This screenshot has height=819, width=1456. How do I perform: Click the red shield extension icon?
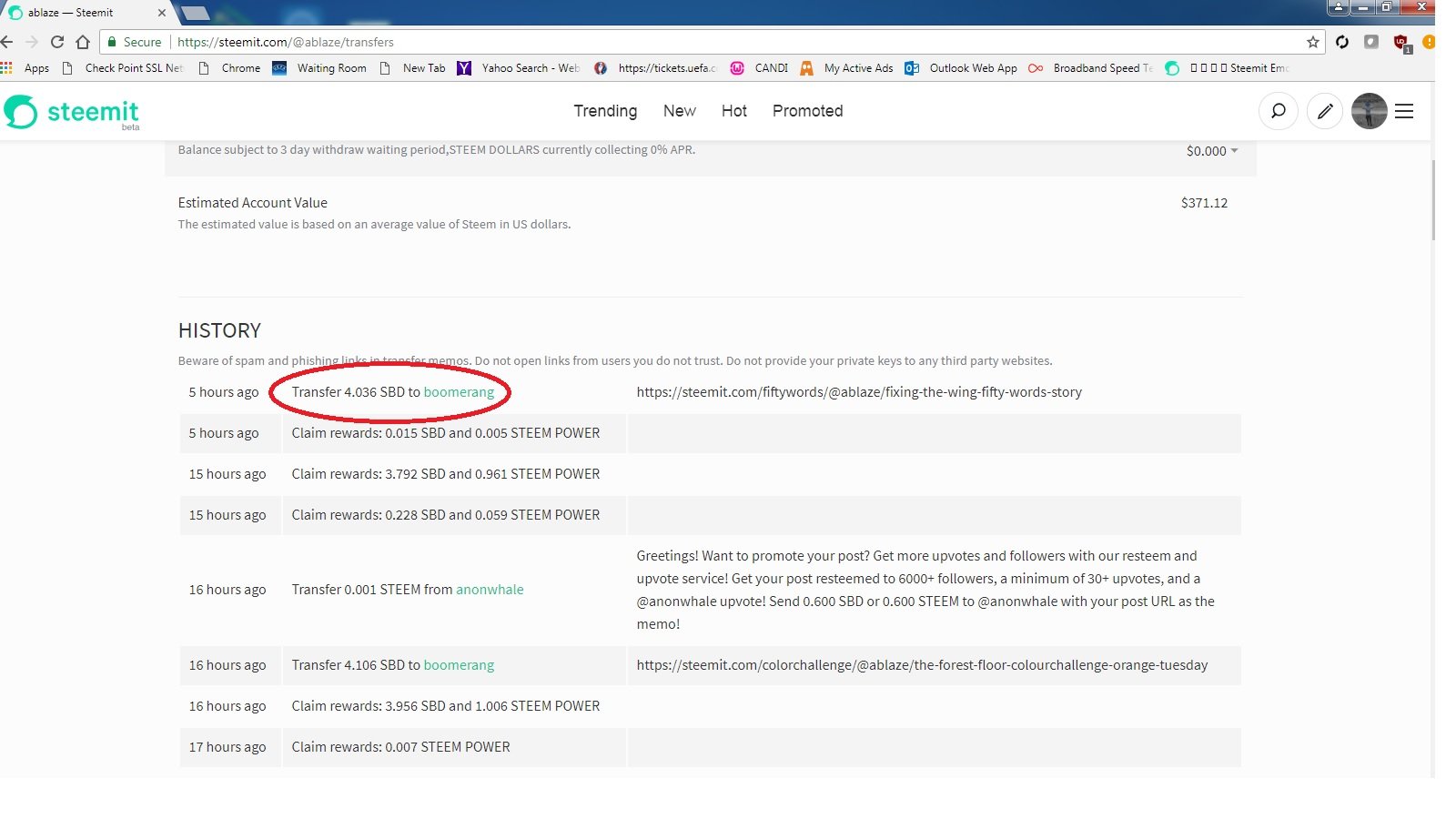[x=1401, y=43]
